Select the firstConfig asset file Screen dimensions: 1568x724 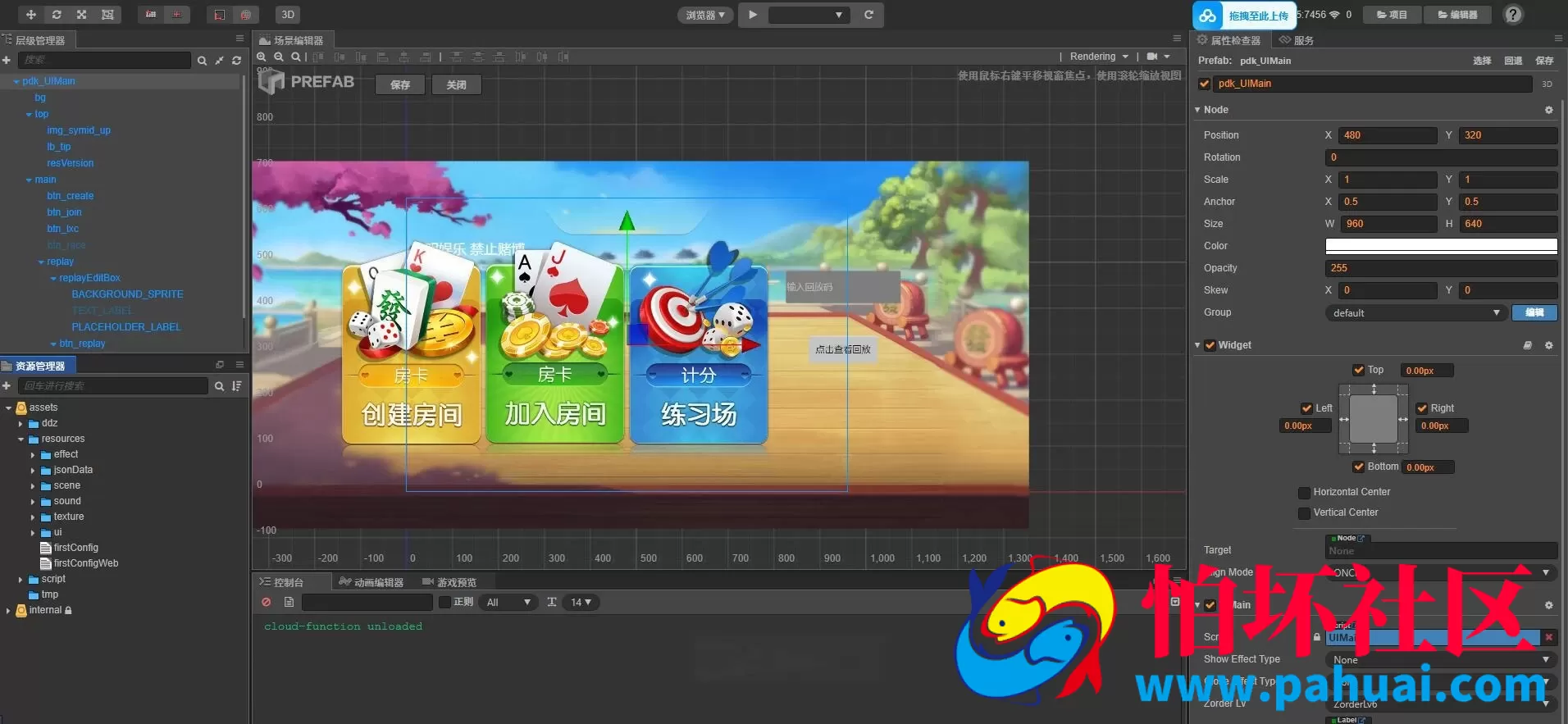pyautogui.click(x=70, y=548)
